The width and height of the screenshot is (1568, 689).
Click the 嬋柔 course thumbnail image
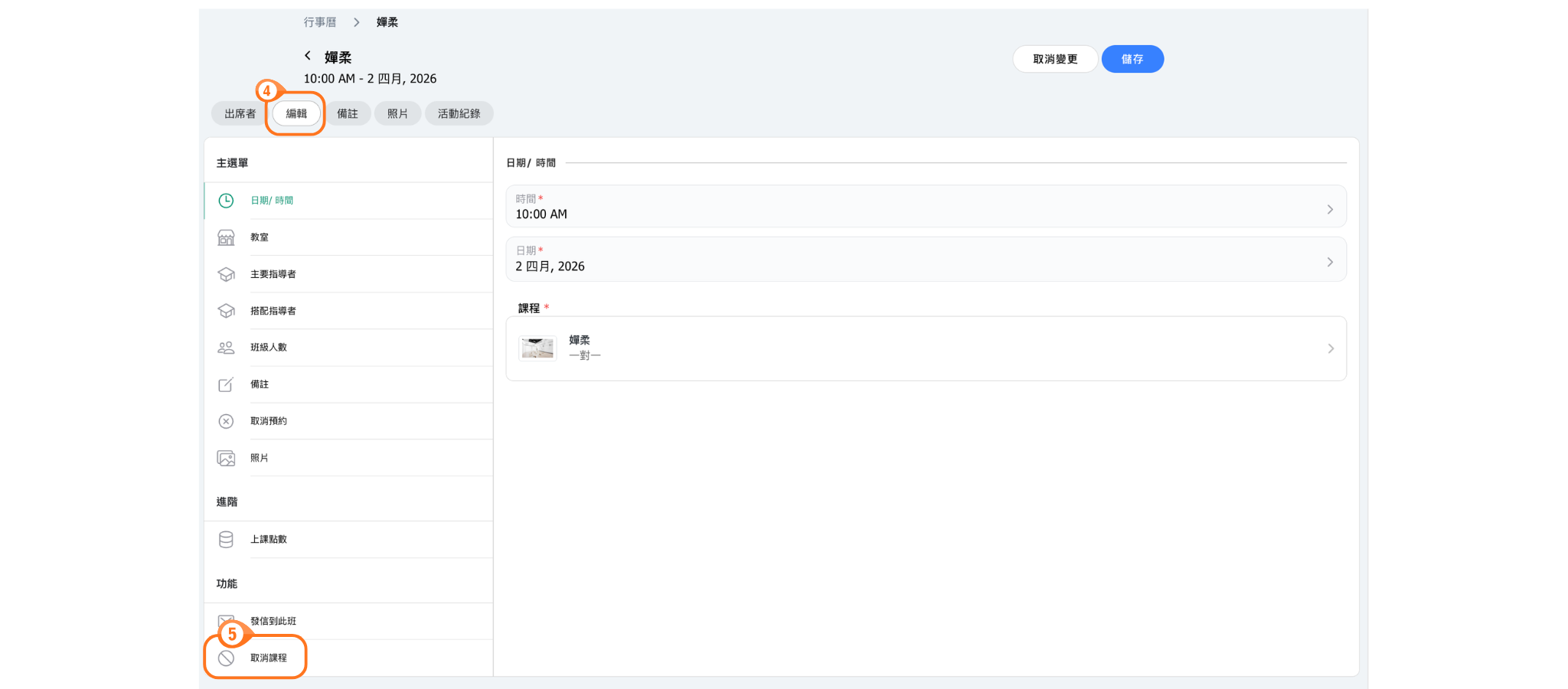click(x=537, y=348)
